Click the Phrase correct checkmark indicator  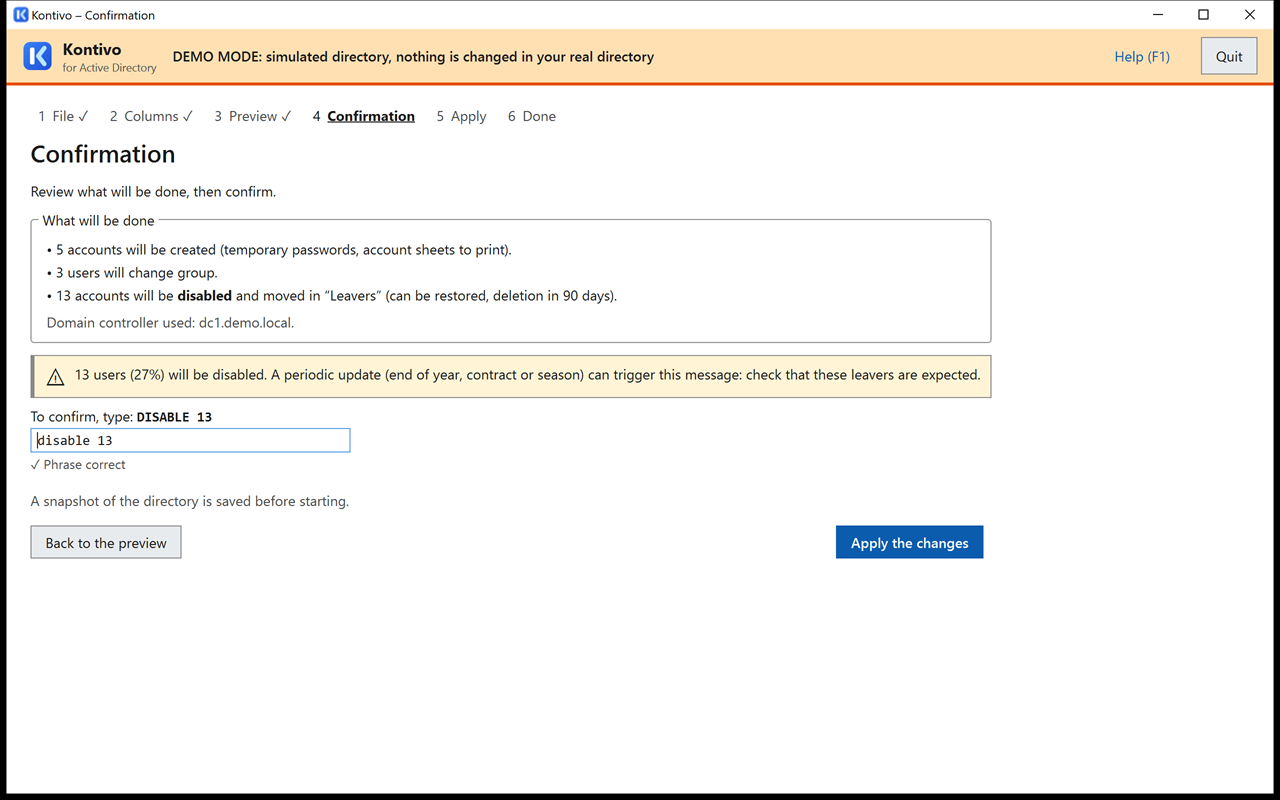[x=78, y=465]
